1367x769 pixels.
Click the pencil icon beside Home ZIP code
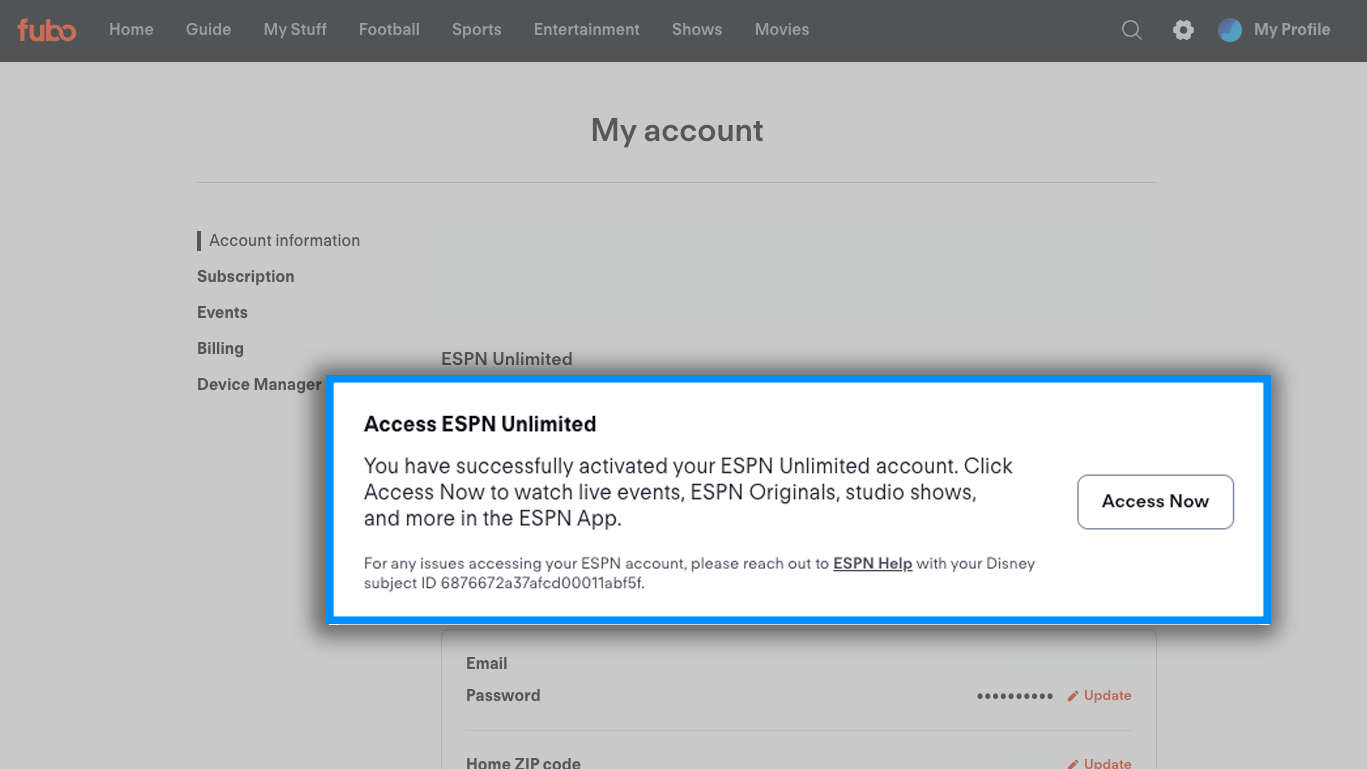pos(1073,763)
